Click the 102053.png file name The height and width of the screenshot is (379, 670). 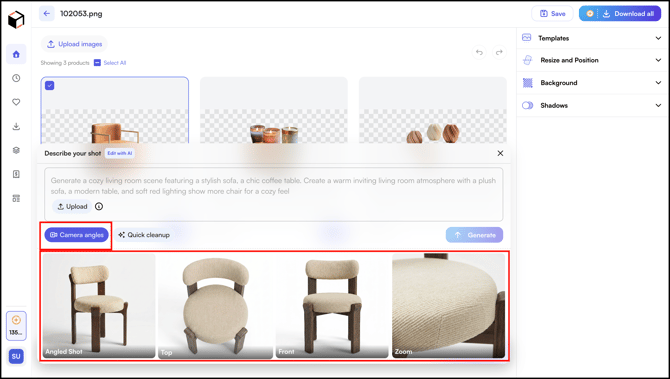(x=81, y=14)
